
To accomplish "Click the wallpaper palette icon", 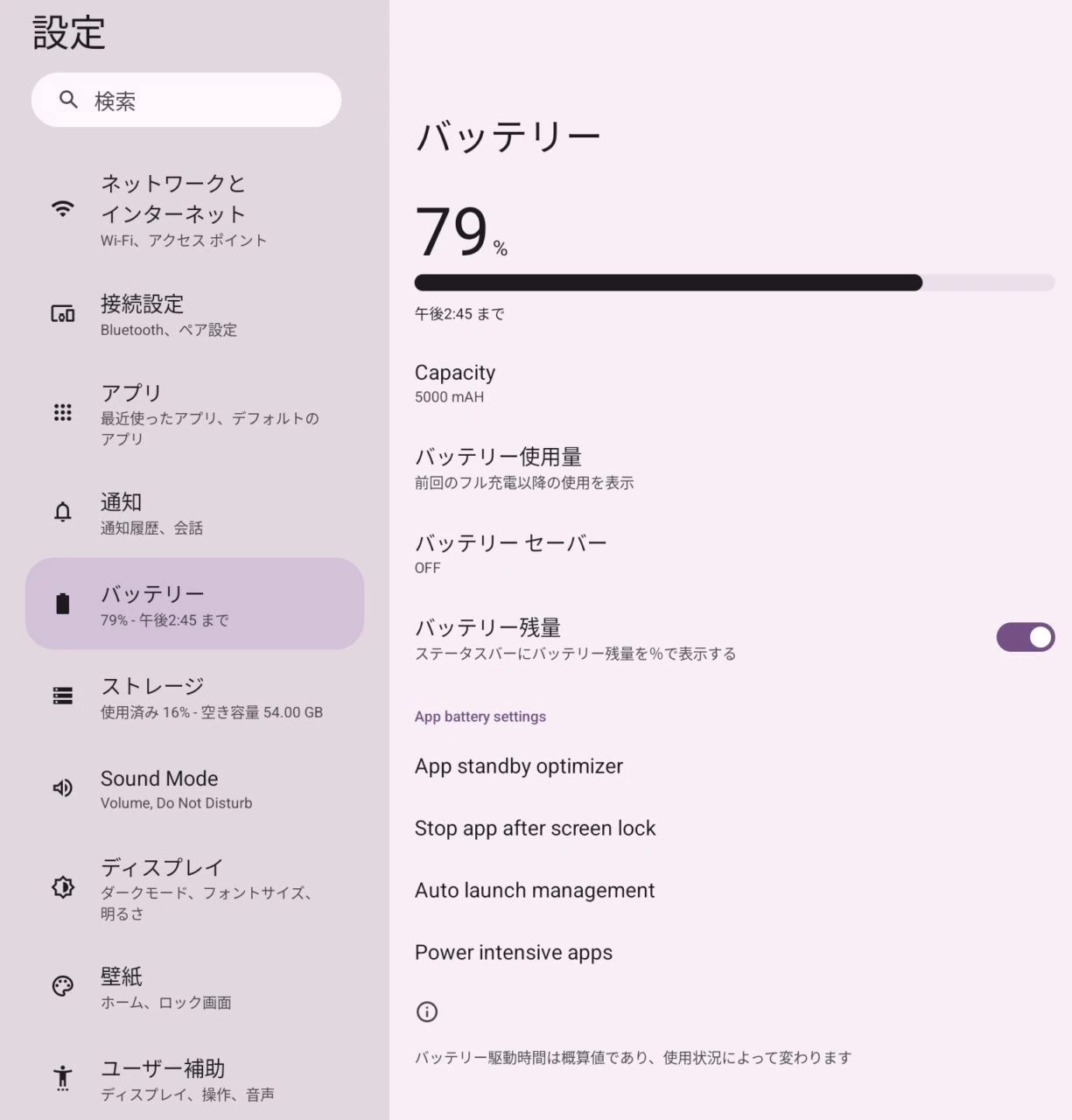I will click(62, 986).
